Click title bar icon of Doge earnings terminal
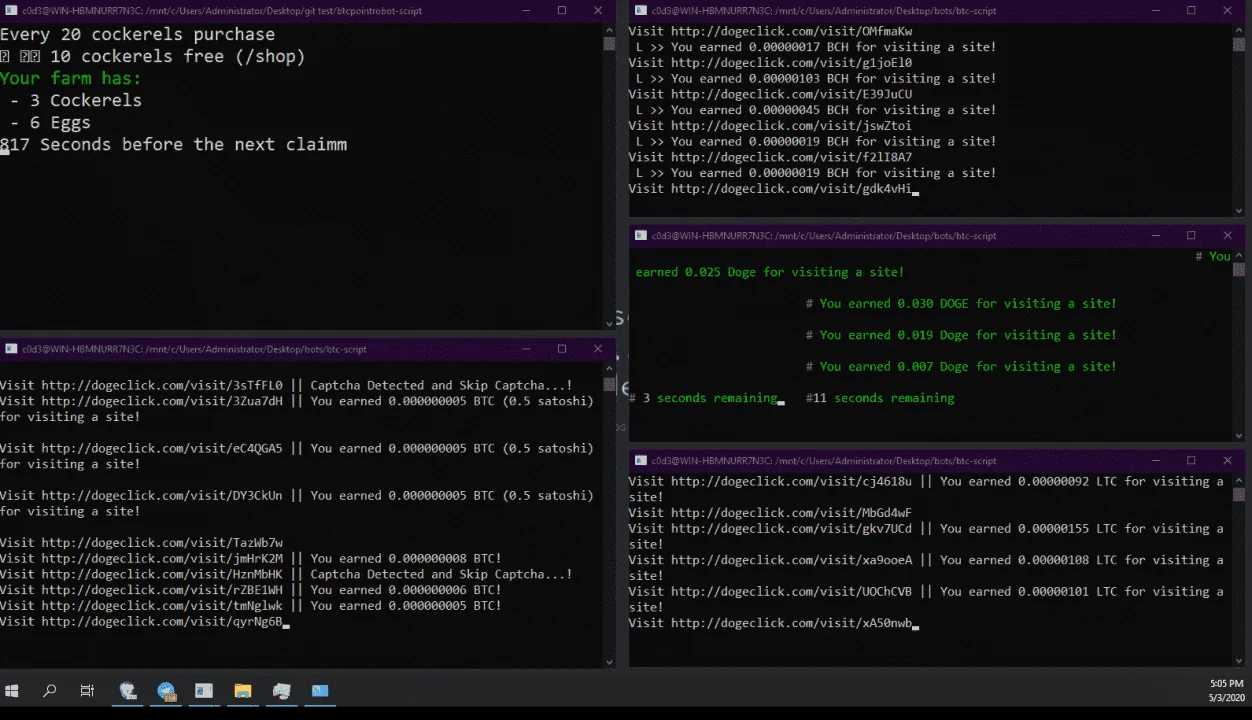 (x=640, y=236)
